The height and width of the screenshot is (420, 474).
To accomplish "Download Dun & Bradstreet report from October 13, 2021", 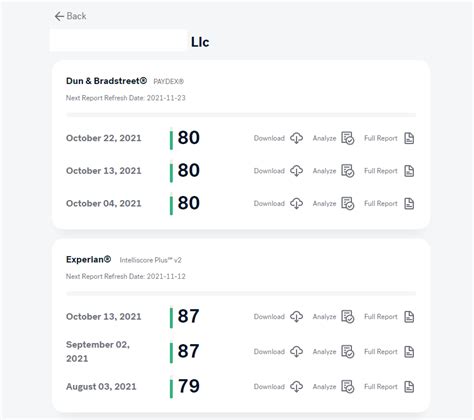I will pyautogui.click(x=296, y=171).
